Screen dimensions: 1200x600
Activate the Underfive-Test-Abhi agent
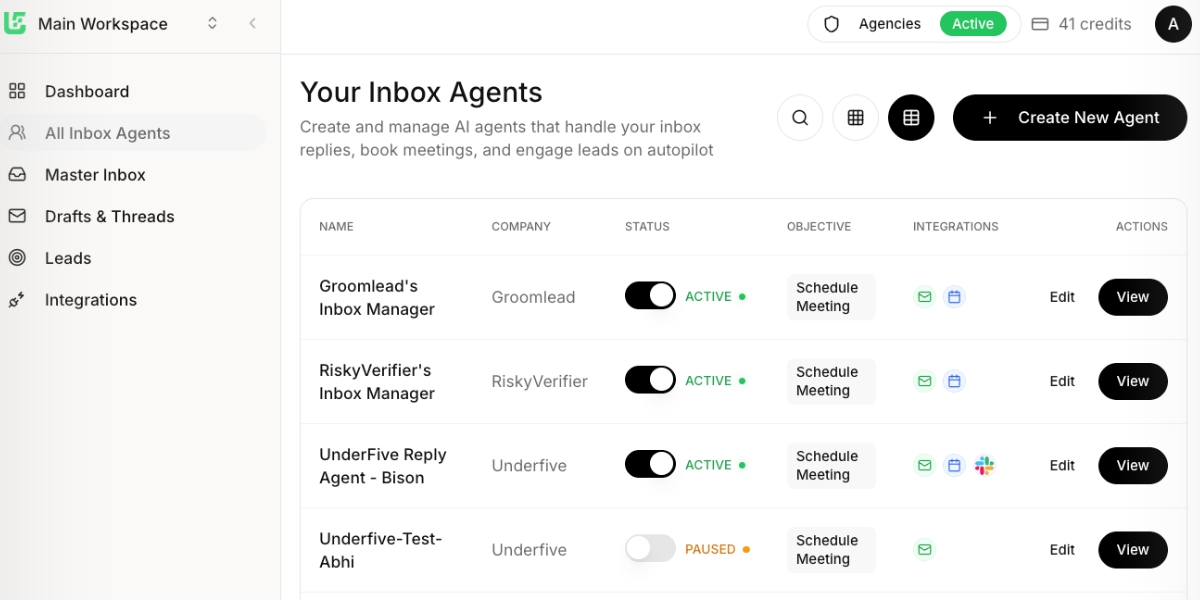coord(650,549)
